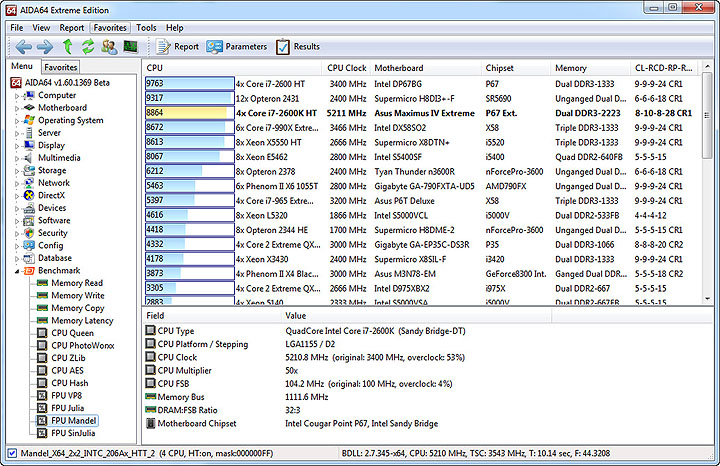Select the Devices icon in the tree
Image resolution: width=720 pixels, height=466 pixels.
click(x=29, y=208)
